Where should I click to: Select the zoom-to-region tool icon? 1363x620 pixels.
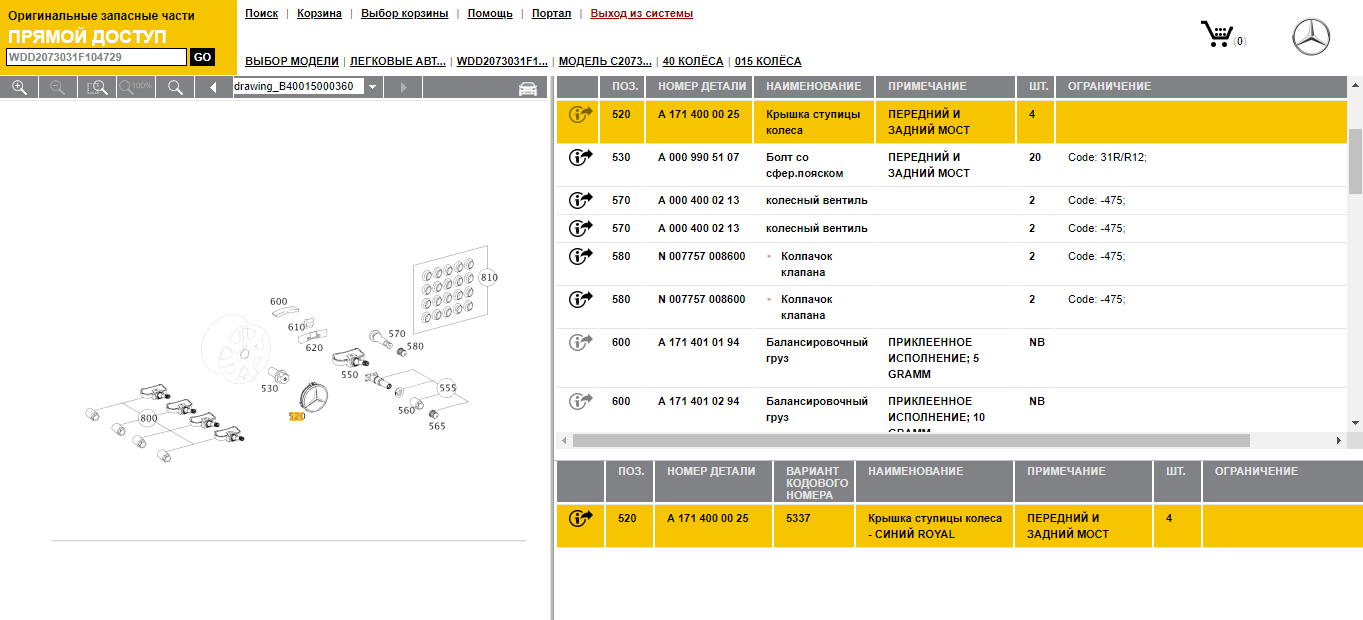(x=97, y=88)
